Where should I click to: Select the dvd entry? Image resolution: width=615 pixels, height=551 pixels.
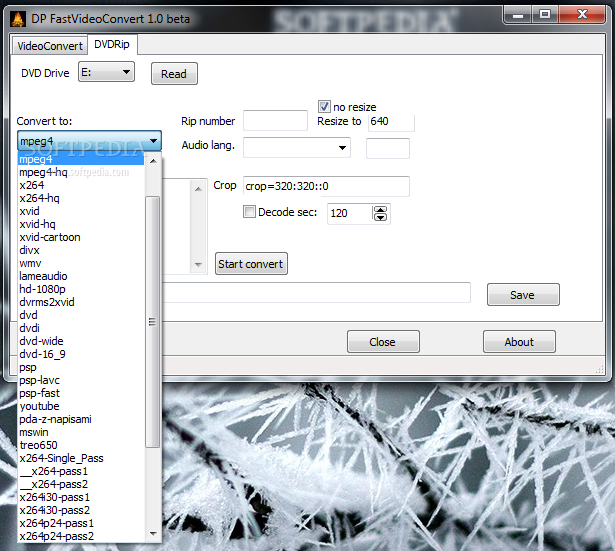[81, 315]
